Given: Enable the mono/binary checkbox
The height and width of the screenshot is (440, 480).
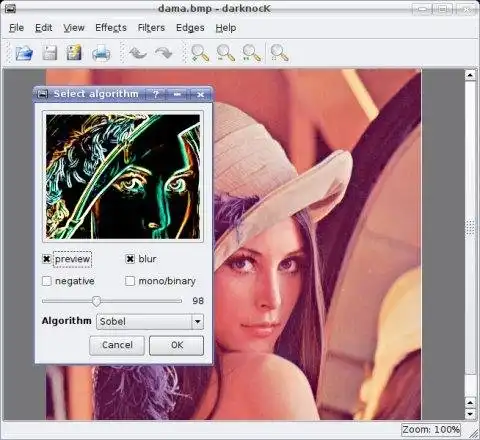Looking at the screenshot, I should (130, 281).
